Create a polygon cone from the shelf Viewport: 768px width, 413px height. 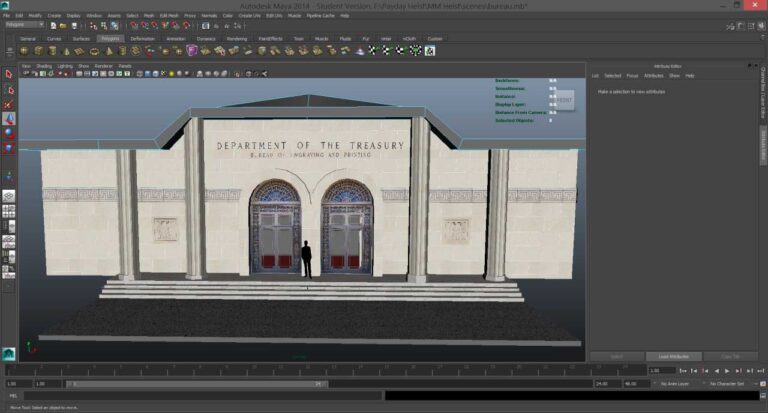point(66,51)
